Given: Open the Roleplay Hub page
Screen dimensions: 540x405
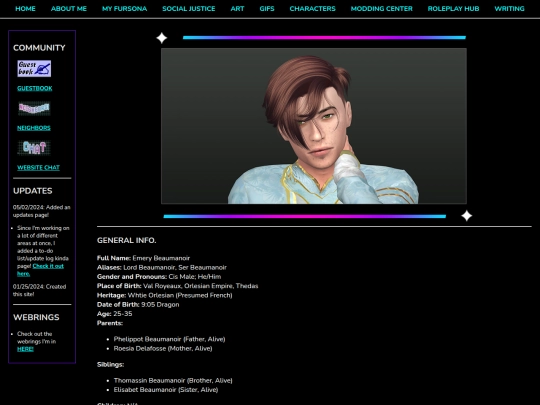Looking at the screenshot, I should coord(453,9).
